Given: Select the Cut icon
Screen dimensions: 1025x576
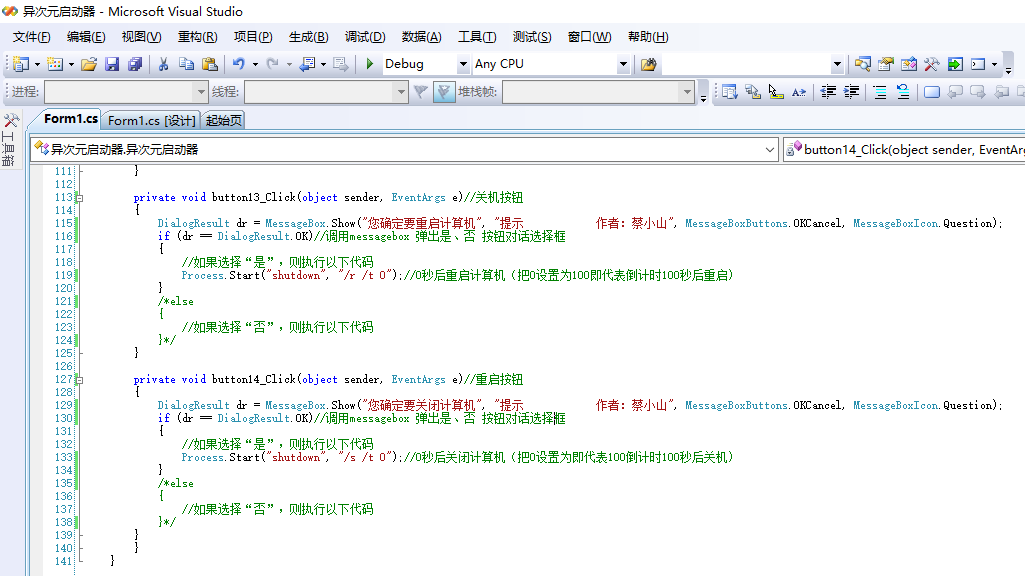Looking at the screenshot, I should [x=163, y=63].
